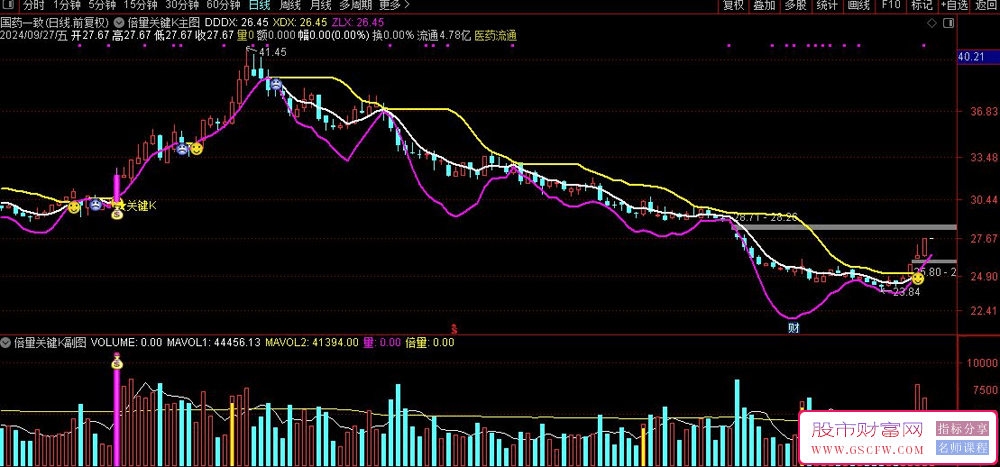Click the smiley face near 24.90 price
Viewport: 1000px width, 467px height.
(x=918, y=278)
